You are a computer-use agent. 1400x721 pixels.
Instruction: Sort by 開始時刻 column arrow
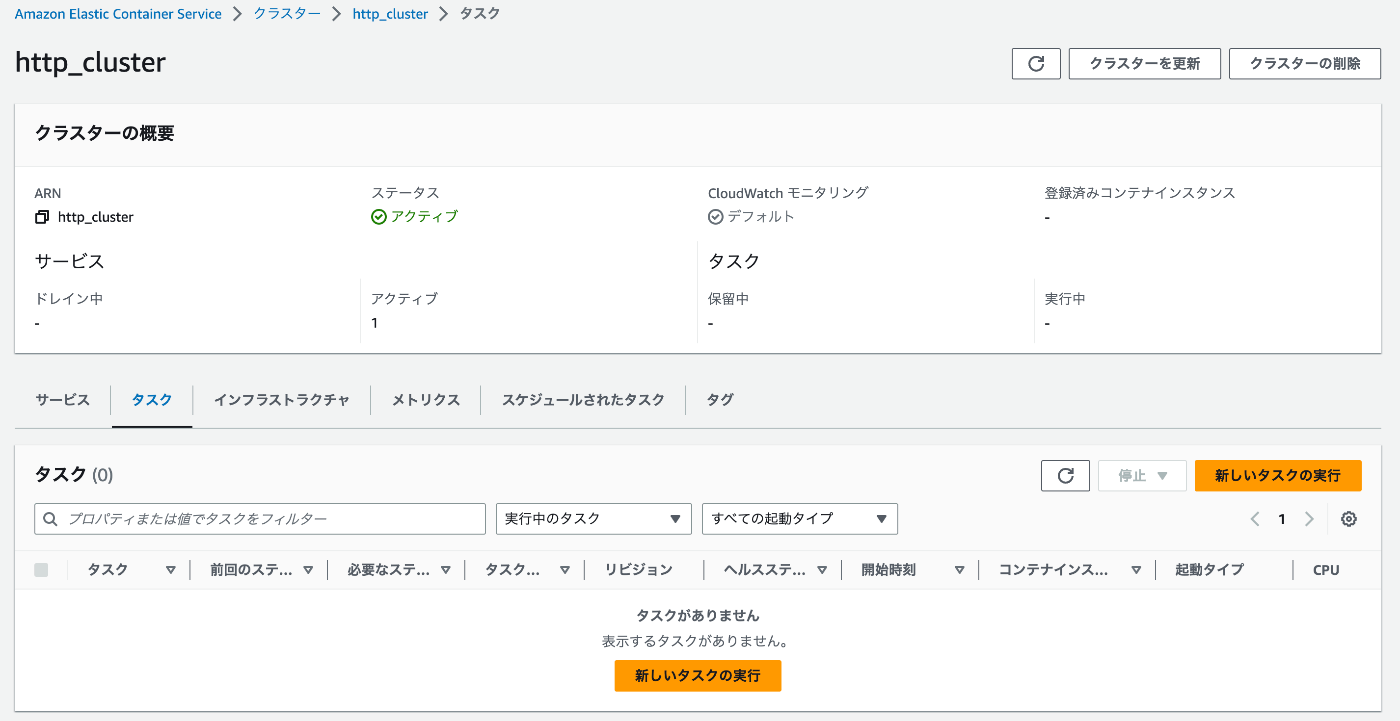tap(959, 570)
